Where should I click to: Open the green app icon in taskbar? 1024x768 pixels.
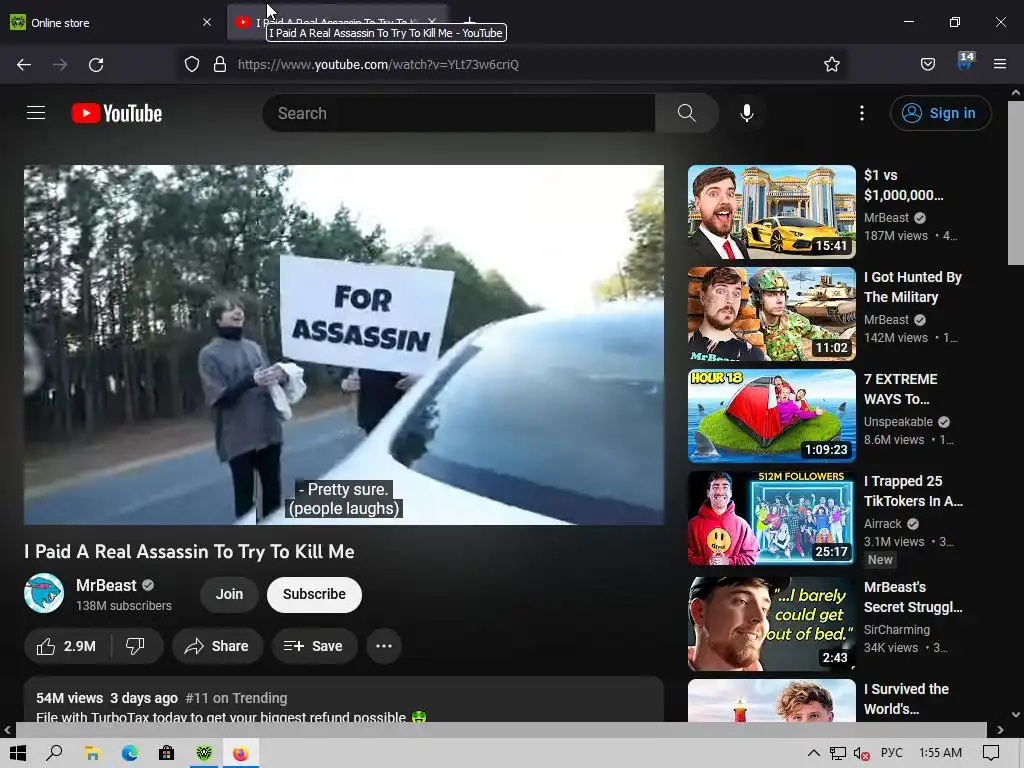click(204, 754)
